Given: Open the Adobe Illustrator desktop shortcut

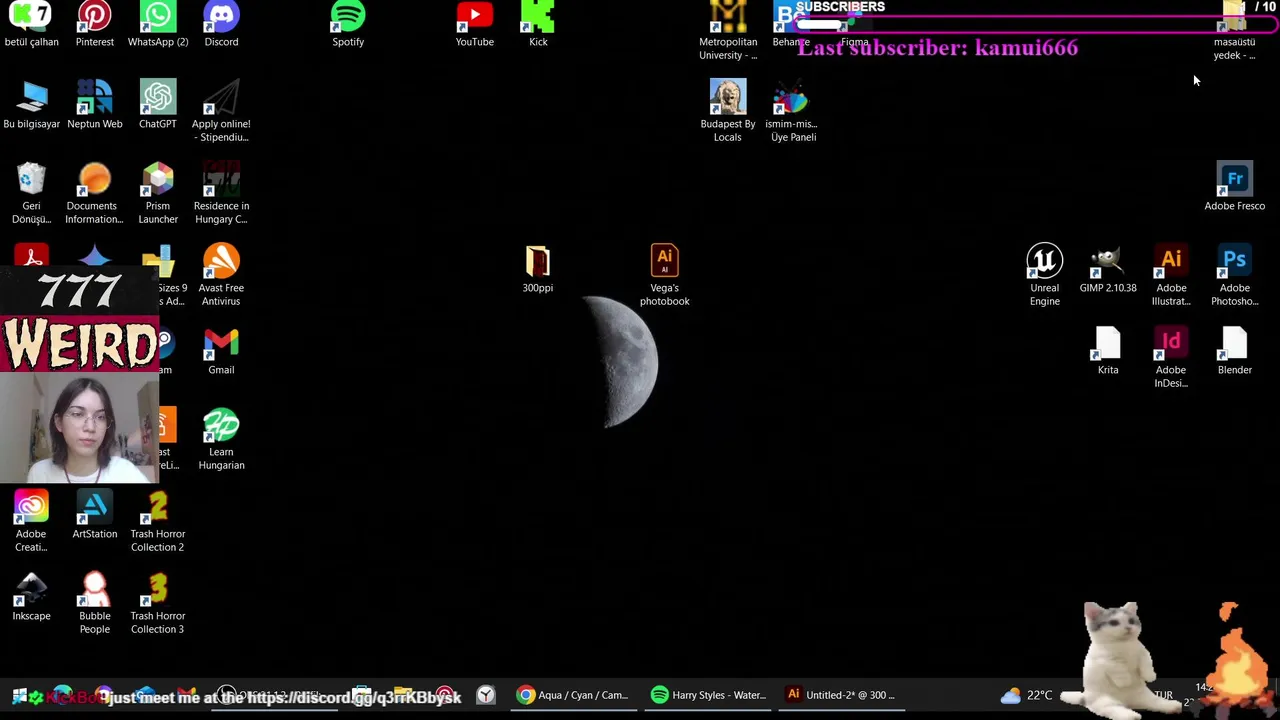Looking at the screenshot, I should click(1171, 275).
